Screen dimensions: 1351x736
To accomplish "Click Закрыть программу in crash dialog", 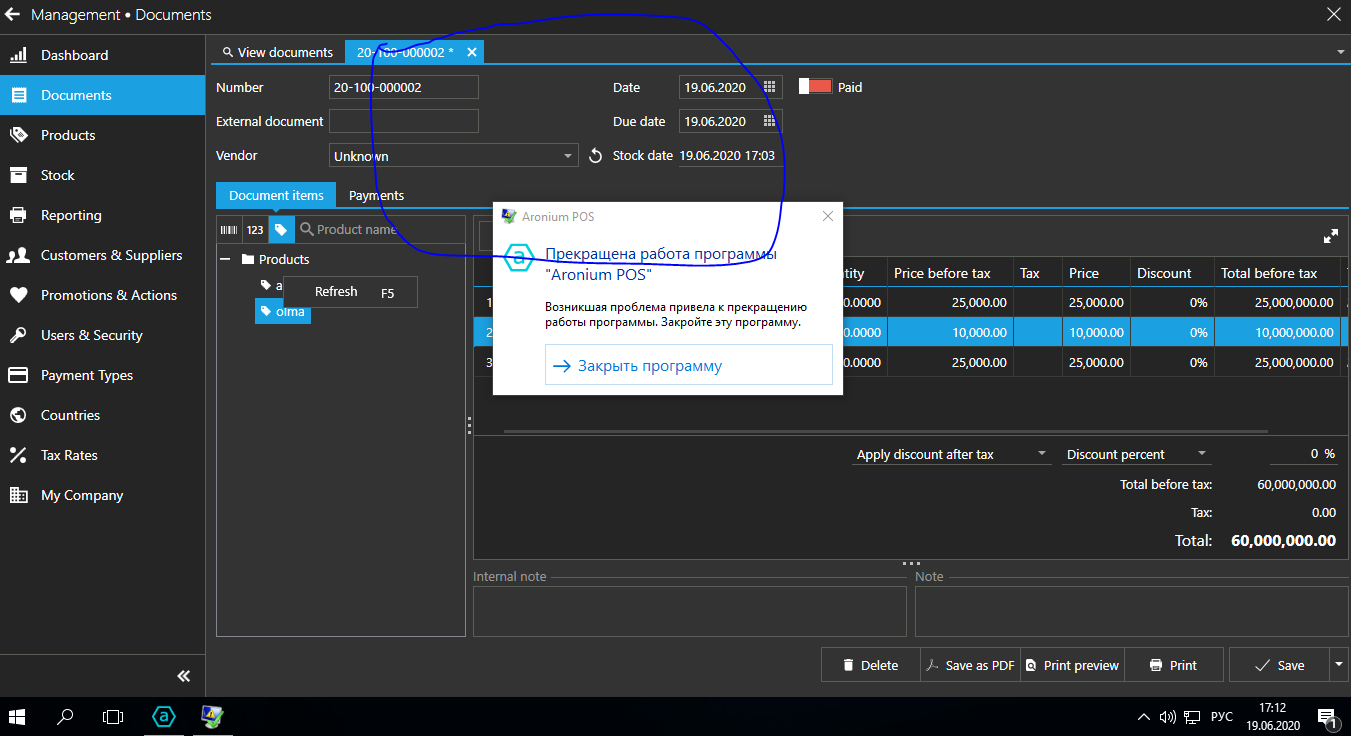I will 688,366.
